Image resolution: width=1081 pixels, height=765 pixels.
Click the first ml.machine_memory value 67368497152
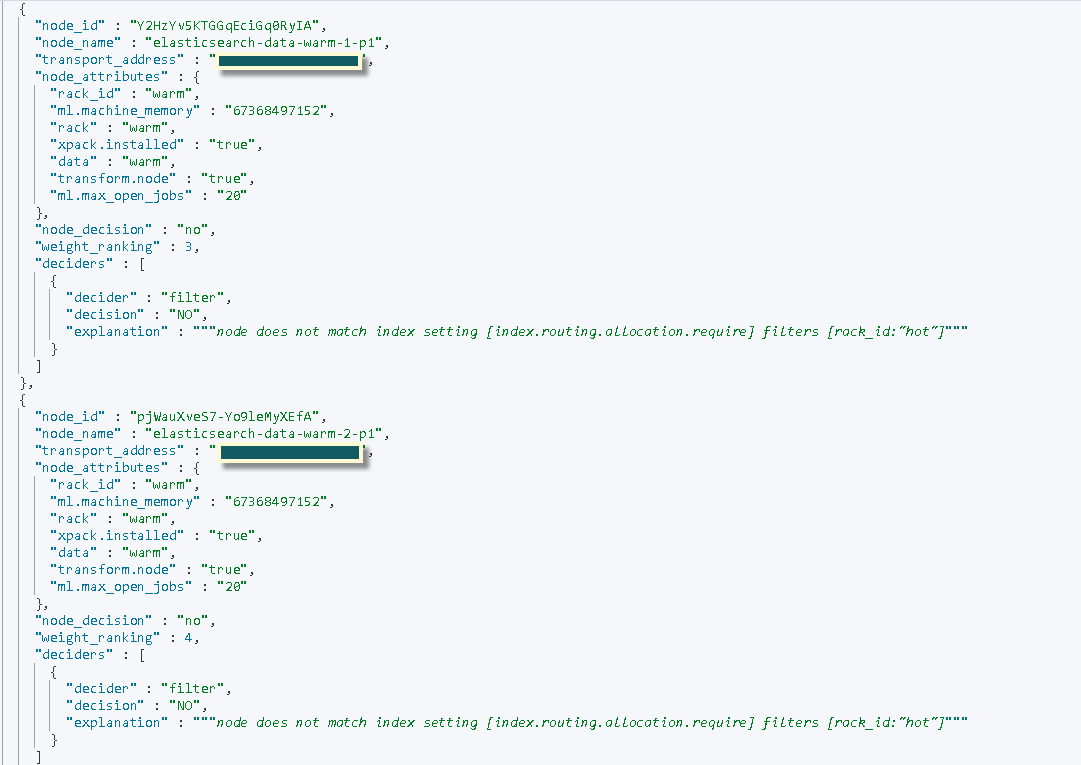point(276,110)
